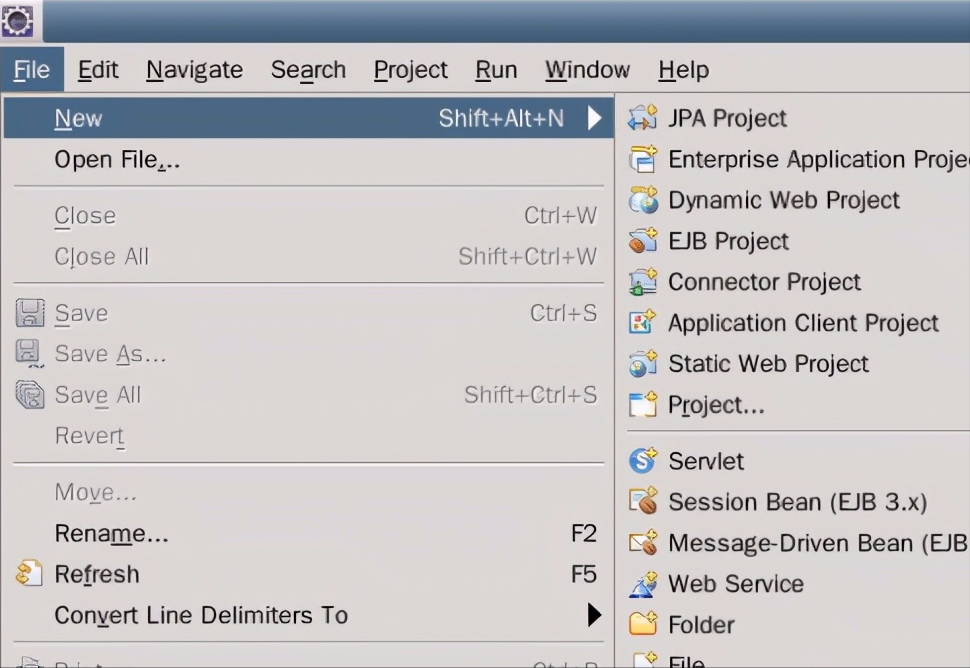
Task: Select the Revert entry
Action: click(308, 435)
